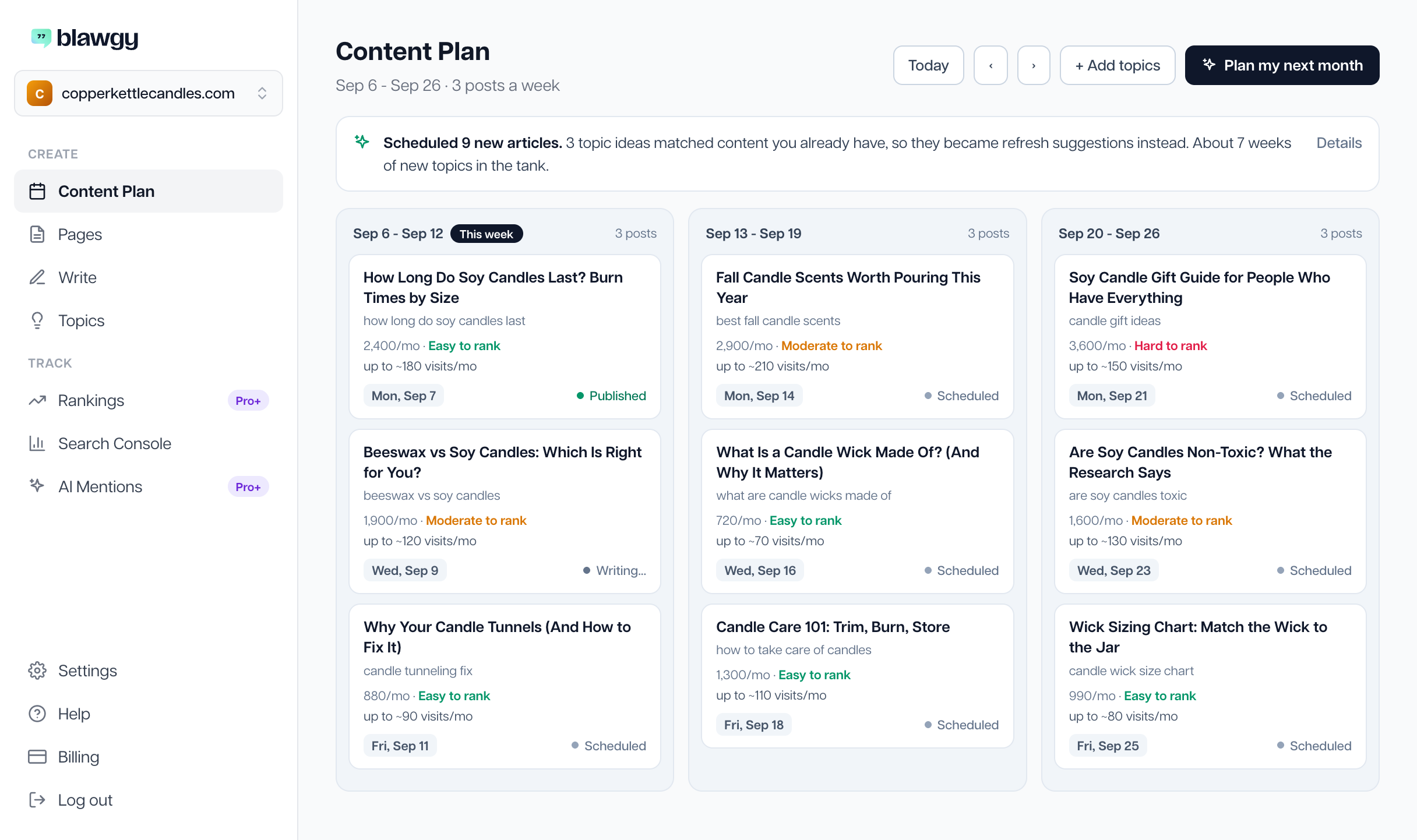Open 'How Long Do Soy Candles Last?' card
Image resolution: width=1417 pixels, height=840 pixels.
(505, 337)
